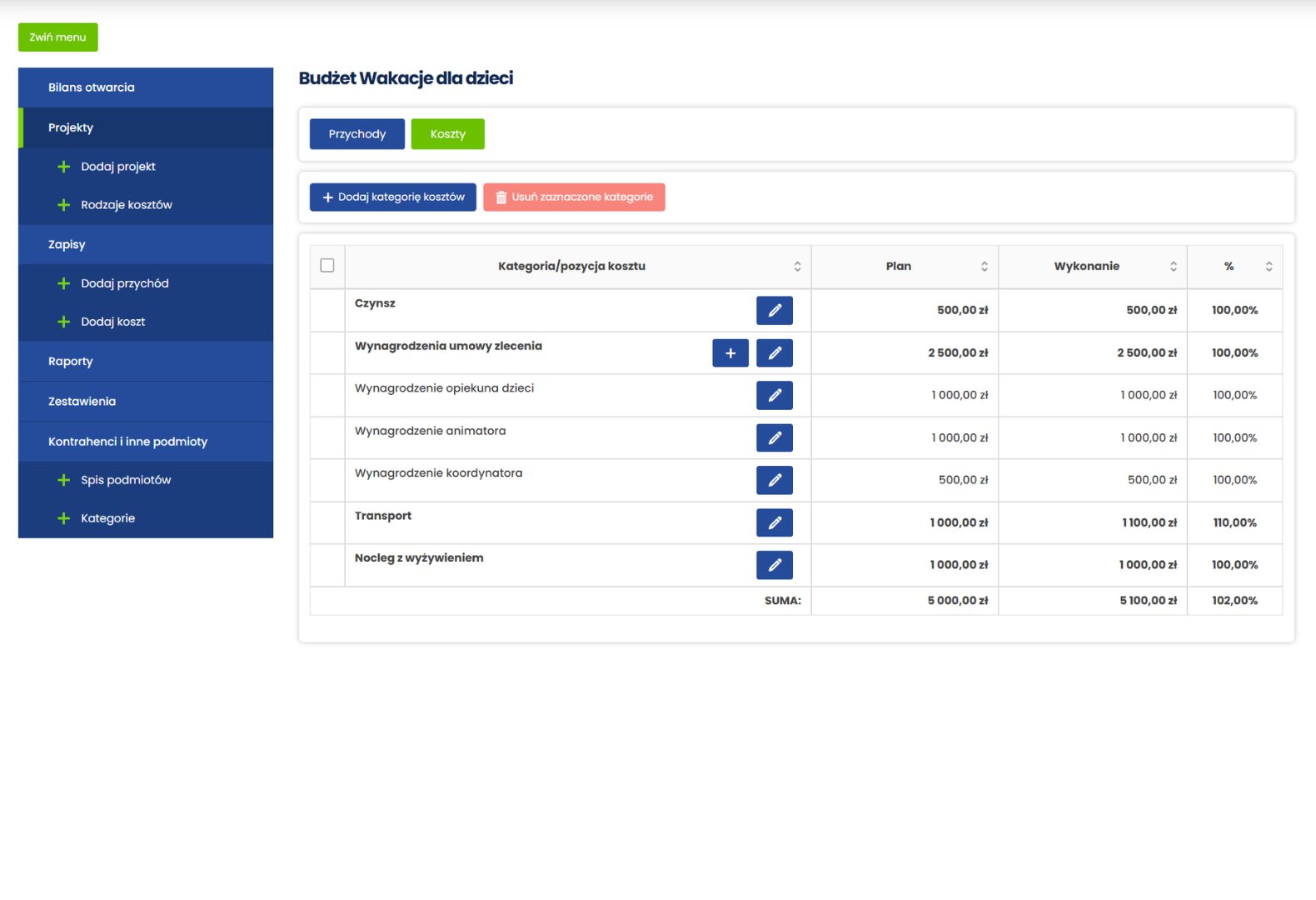Image resolution: width=1316 pixels, height=900 pixels.
Task: Sort table by Wykonanie column arrows
Action: click(x=1173, y=267)
